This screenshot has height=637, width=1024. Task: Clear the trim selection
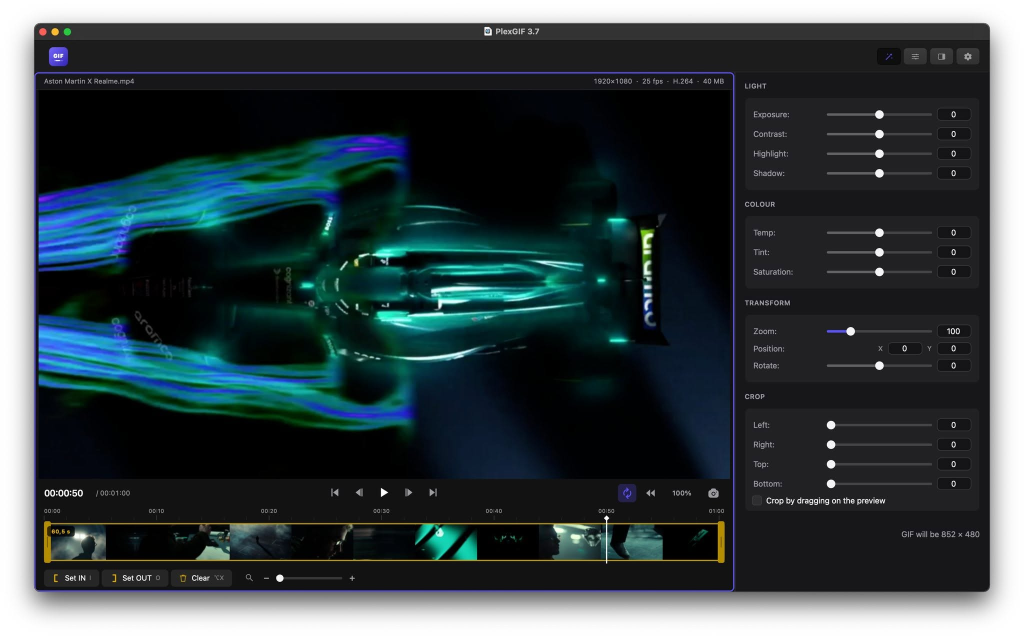pyautogui.click(x=201, y=578)
